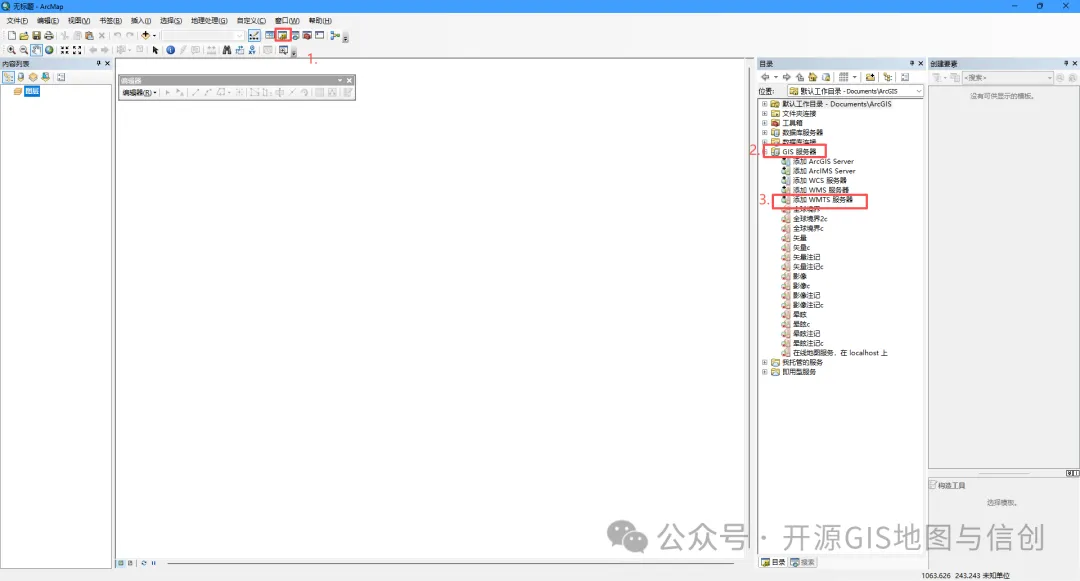Click the Full Extent globe icon
Viewport: 1080px width, 581px height.
49,50
